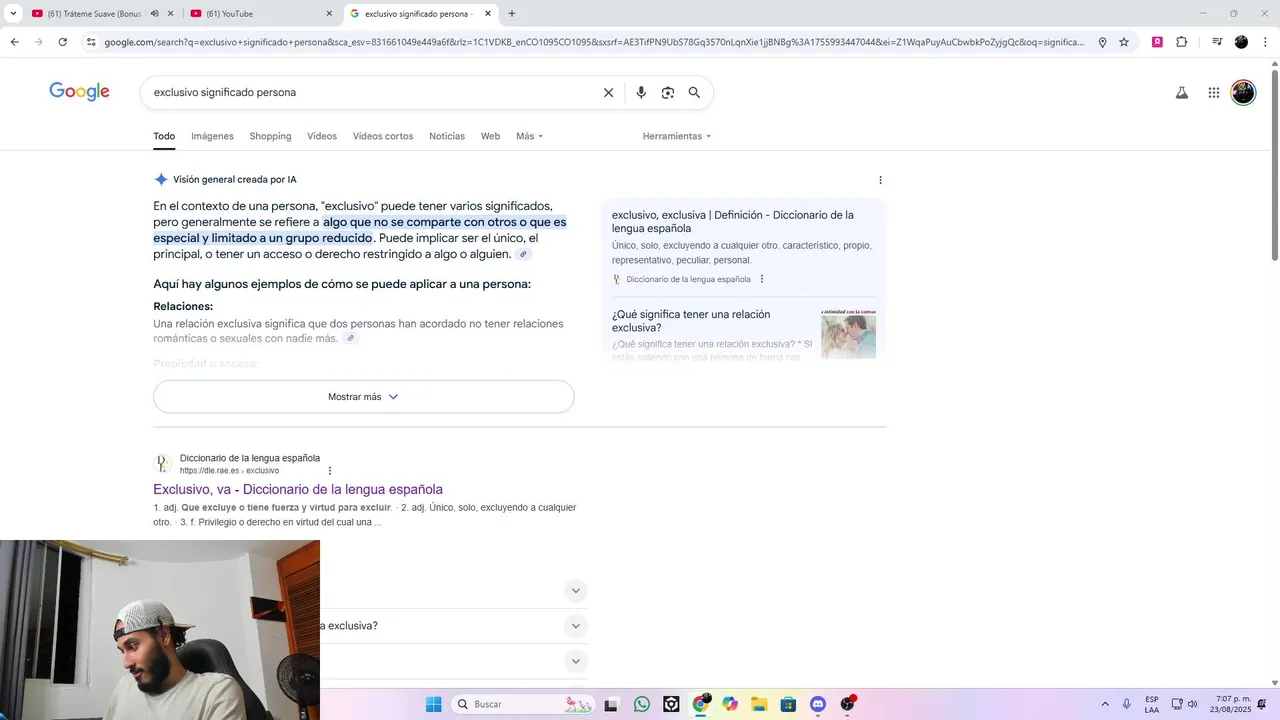The height and width of the screenshot is (720, 1280).
Task: Open three-dot menu in Diccionario source card
Action: pos(762,279)
